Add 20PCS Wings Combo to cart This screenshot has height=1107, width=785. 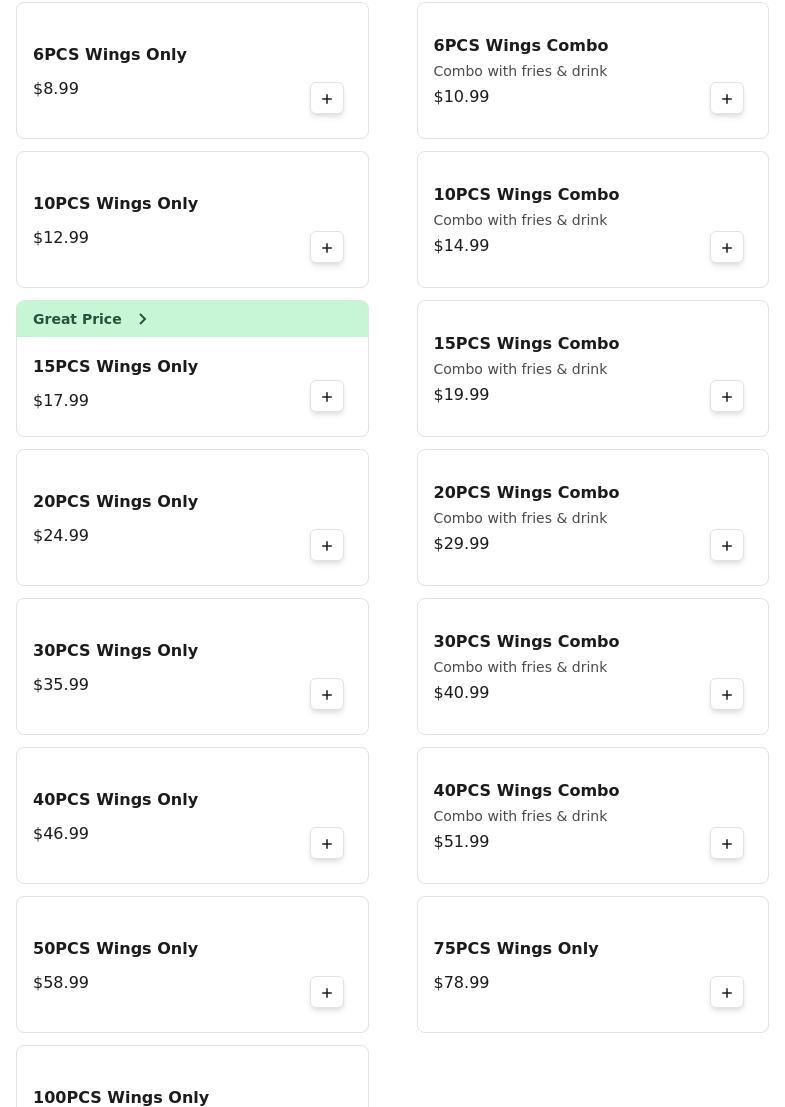coord(727,546)
